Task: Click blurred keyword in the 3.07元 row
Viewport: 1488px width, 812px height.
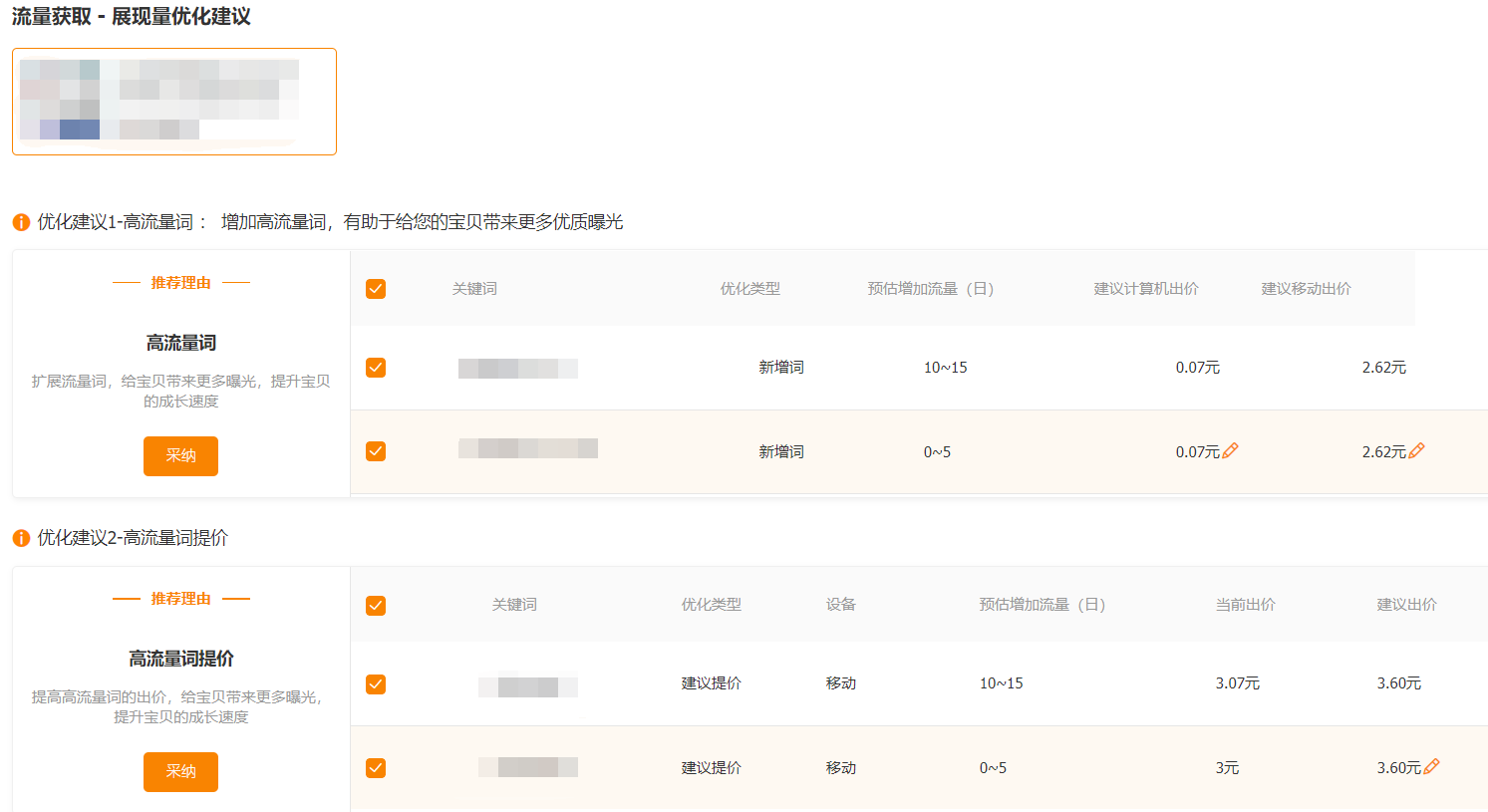Action: click(527, 686)
